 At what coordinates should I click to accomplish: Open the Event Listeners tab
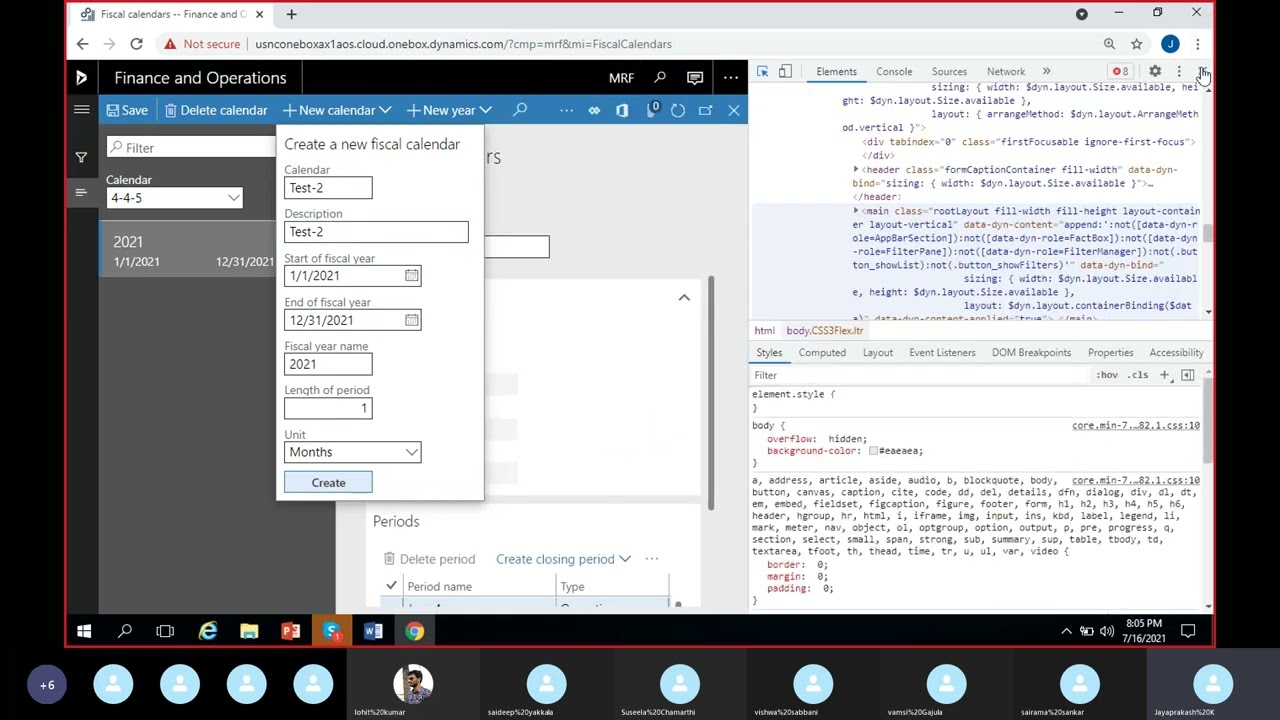pyautogui.click(x=942, y=353)
